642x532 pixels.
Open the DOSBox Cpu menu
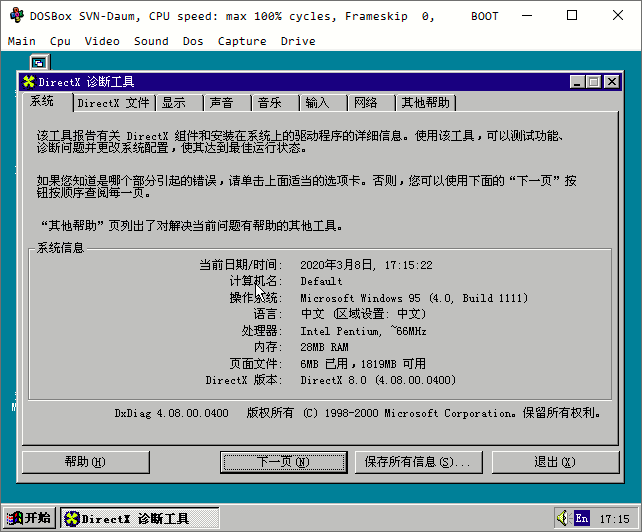(x=60, y=41)
